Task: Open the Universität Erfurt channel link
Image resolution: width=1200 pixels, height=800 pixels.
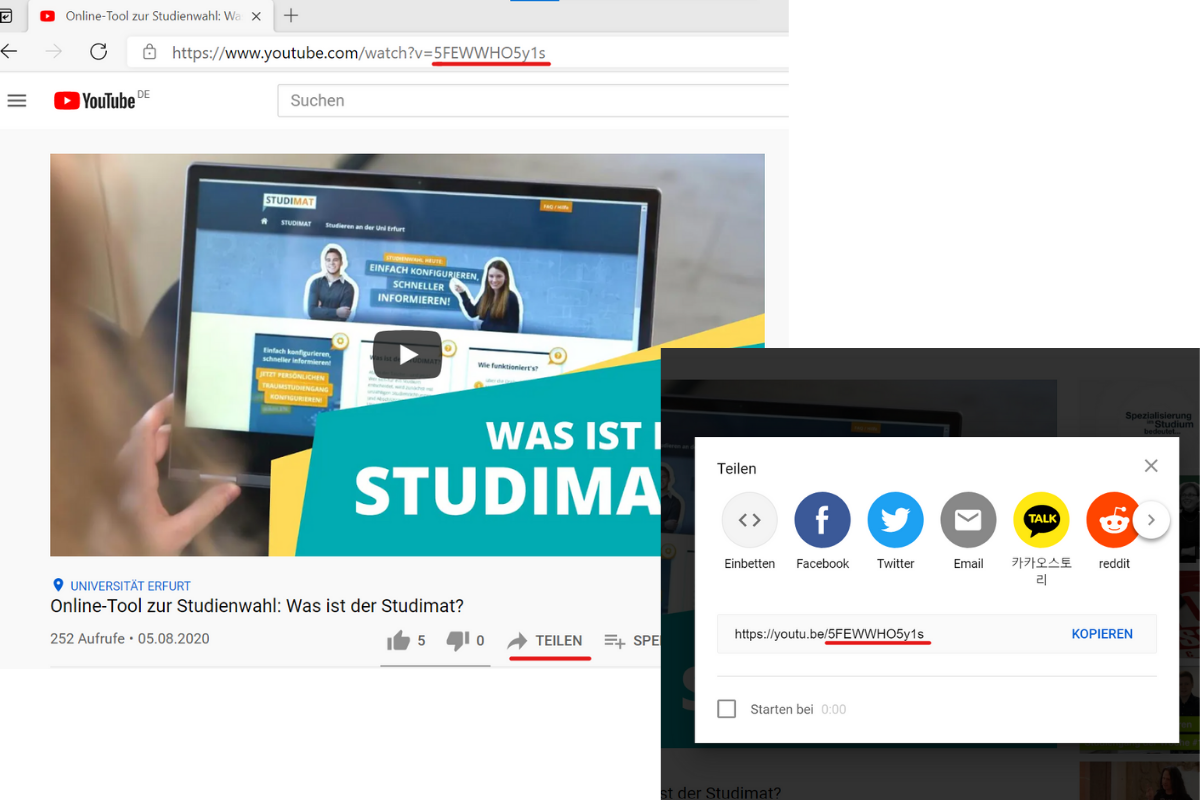Action: click(130, 586)
